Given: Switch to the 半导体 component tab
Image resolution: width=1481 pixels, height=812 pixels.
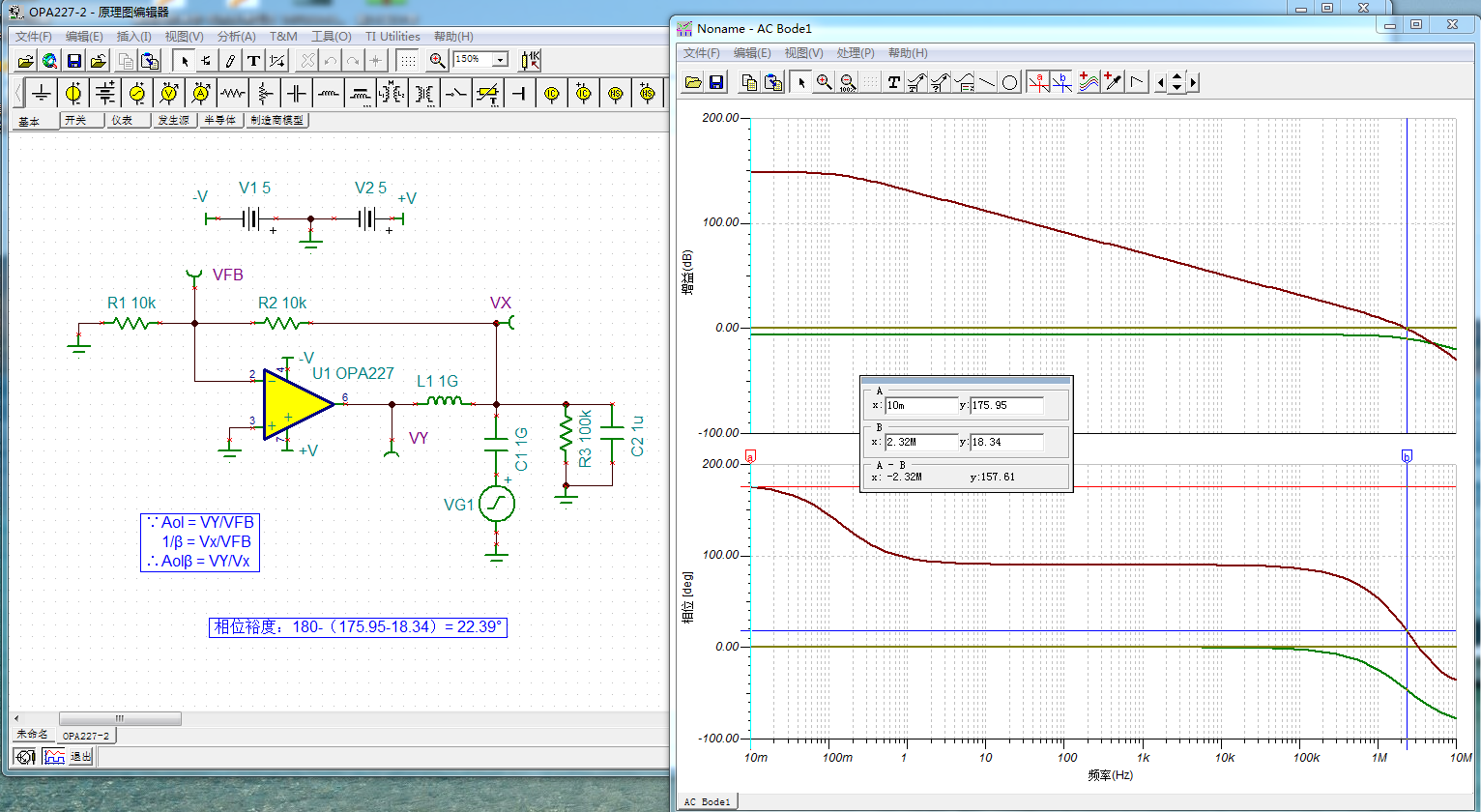Looking at the screenshot, I should pyautogui.click(x=219, y=120).
